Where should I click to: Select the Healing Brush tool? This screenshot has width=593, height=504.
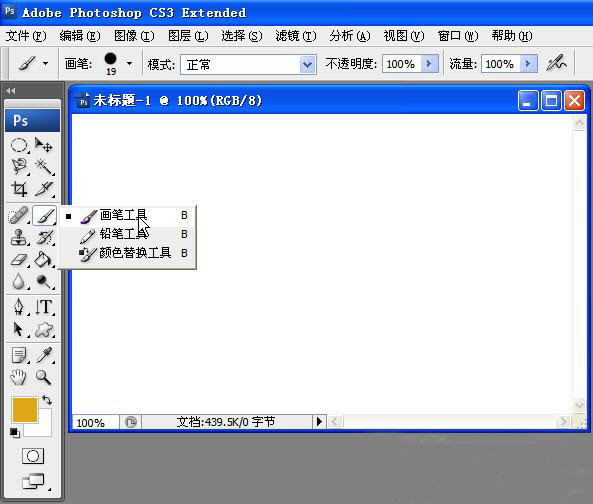tap(19, 216)
